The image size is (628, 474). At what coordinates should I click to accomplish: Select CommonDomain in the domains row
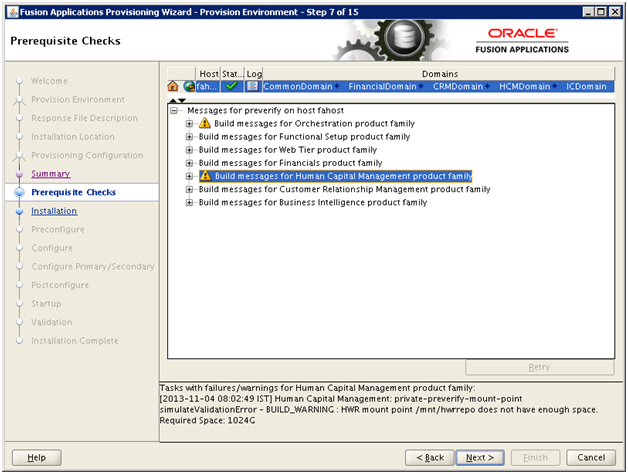298,86
